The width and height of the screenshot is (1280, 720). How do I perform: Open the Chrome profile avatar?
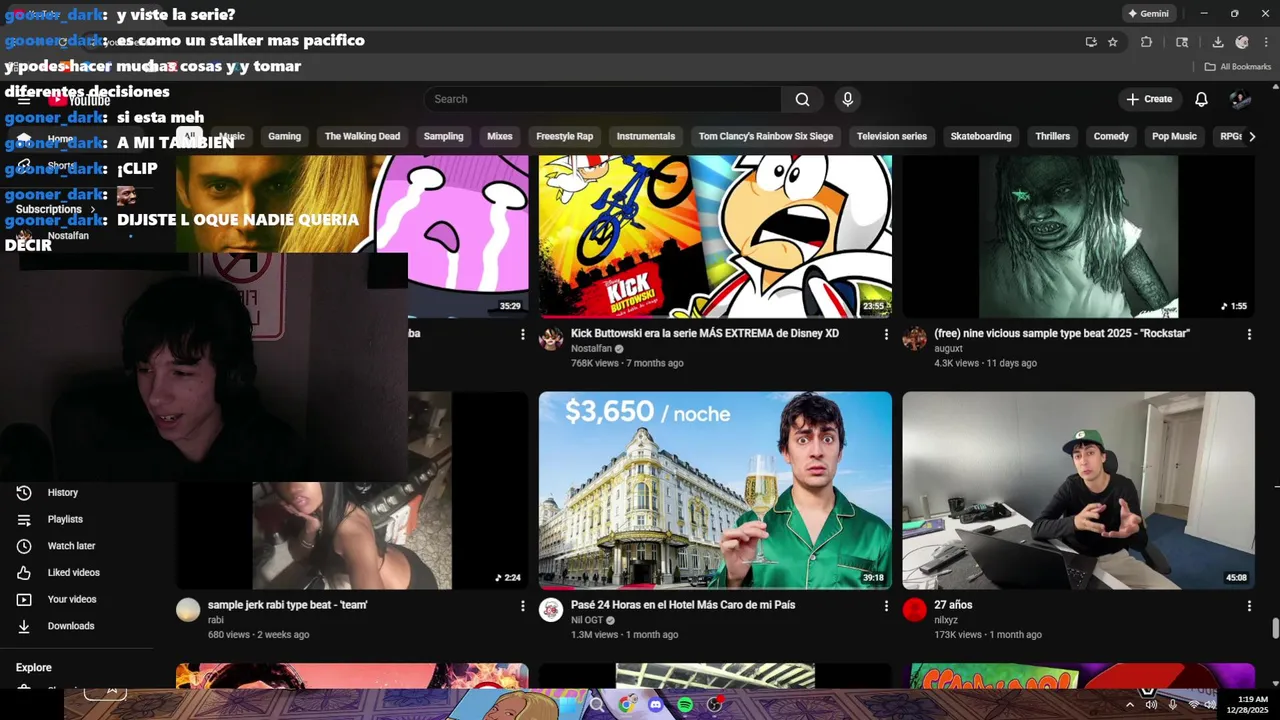(x=1242, y=42)
